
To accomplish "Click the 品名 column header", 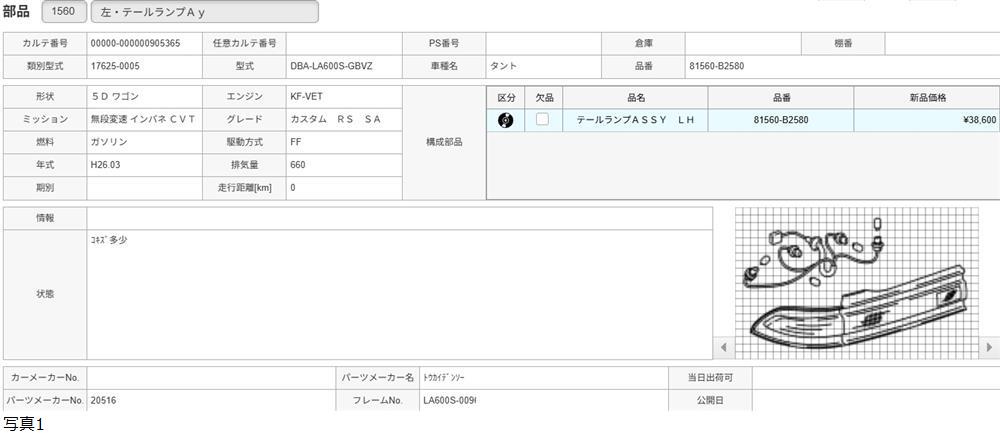I will 635,97.
